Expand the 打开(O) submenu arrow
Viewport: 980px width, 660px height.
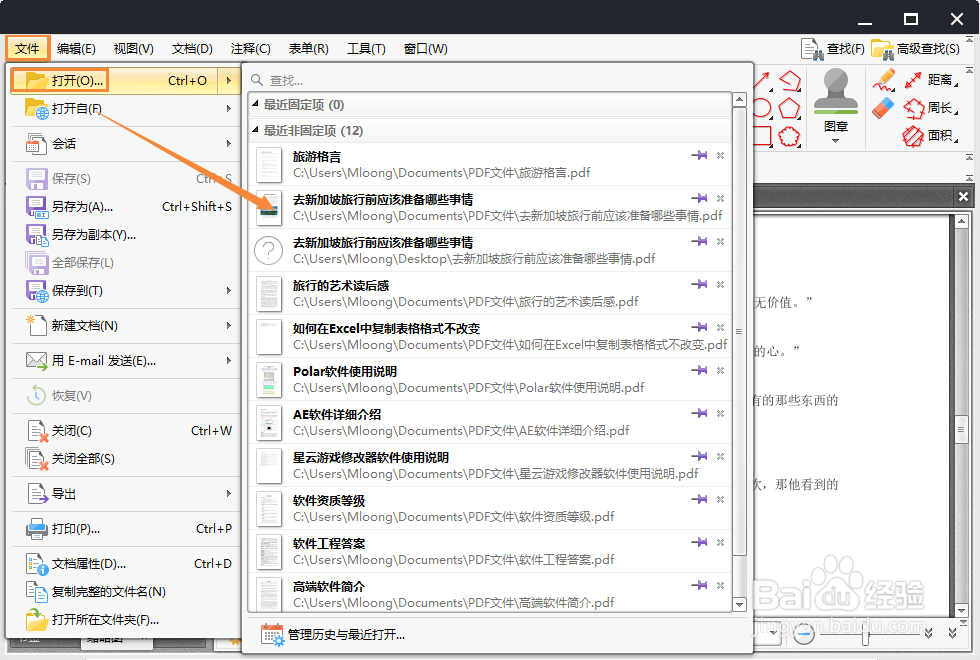(229, 80)
